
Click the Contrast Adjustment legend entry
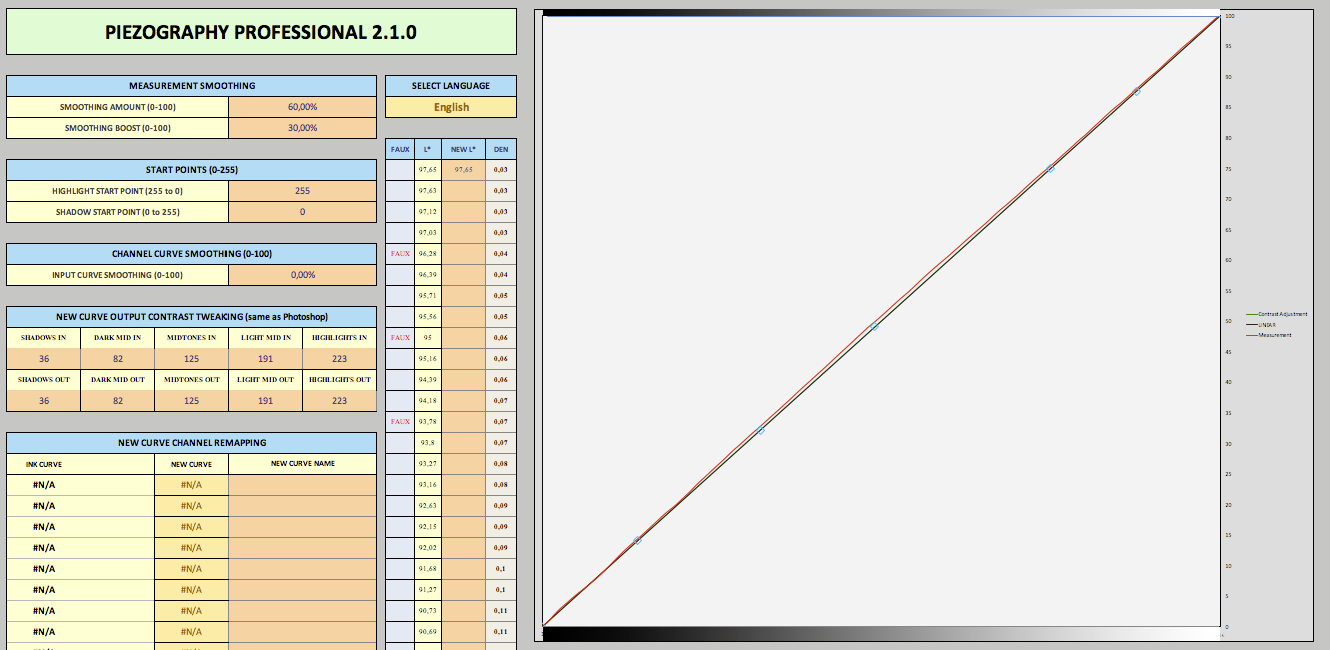coord(1282,314)
